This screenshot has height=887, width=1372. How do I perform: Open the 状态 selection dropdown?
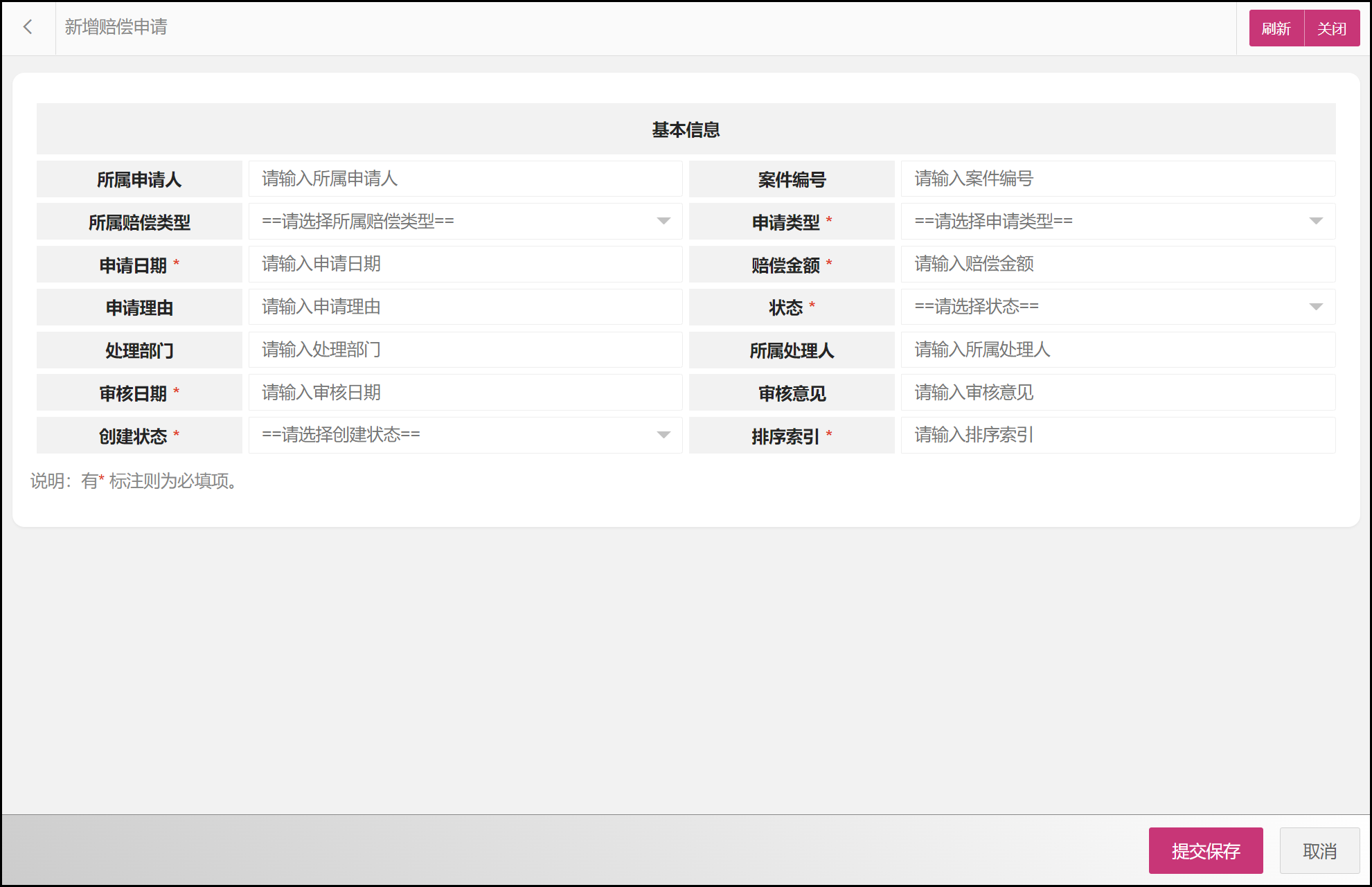coord(1117,307)
